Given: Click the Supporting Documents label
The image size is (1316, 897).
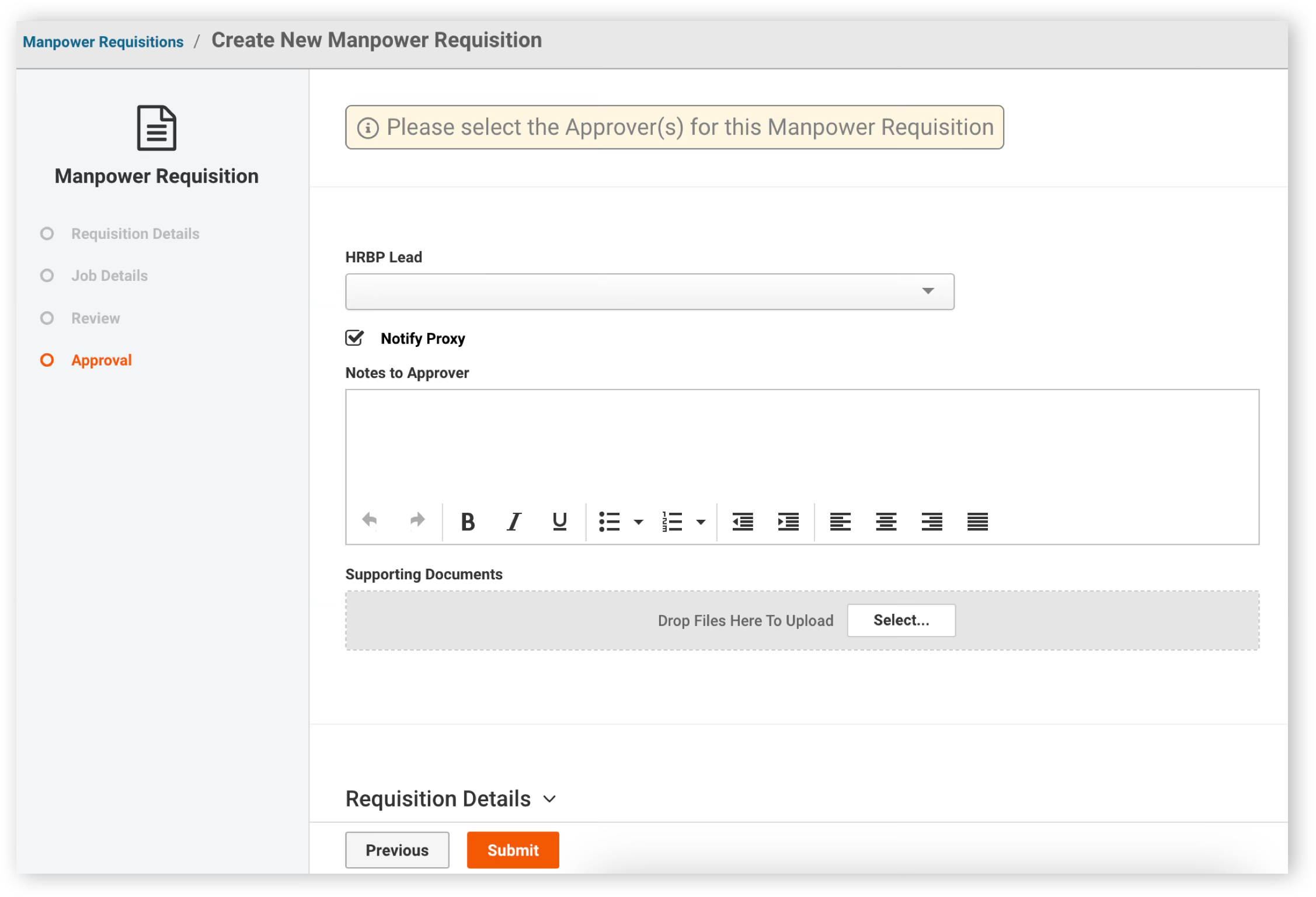Looking at the screenshot, I should coord(424,574).
